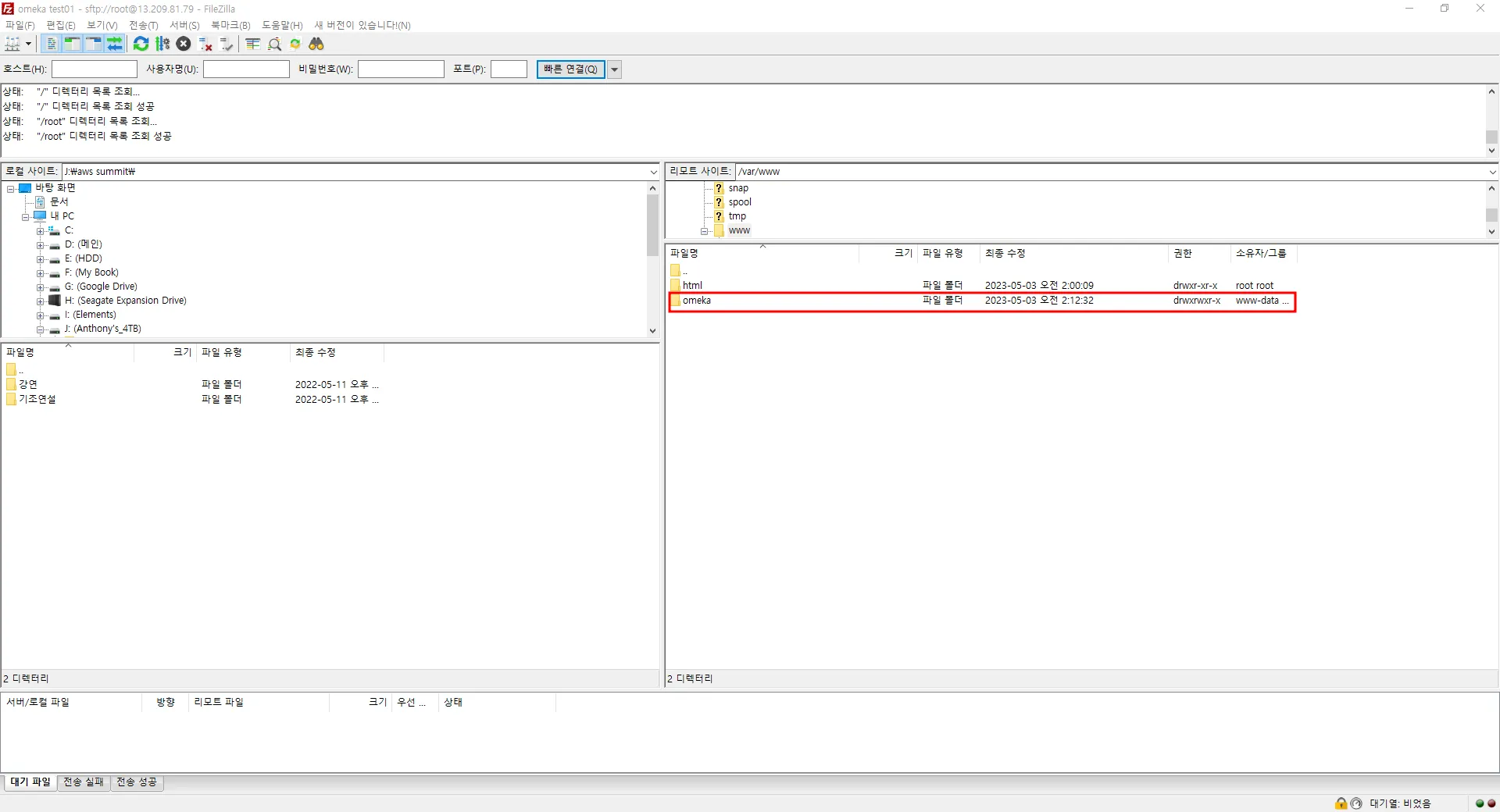The width and height of the screenshot is (1500, 812).
Task: Search for files with the binoculars icon
Action: point(316,44)
